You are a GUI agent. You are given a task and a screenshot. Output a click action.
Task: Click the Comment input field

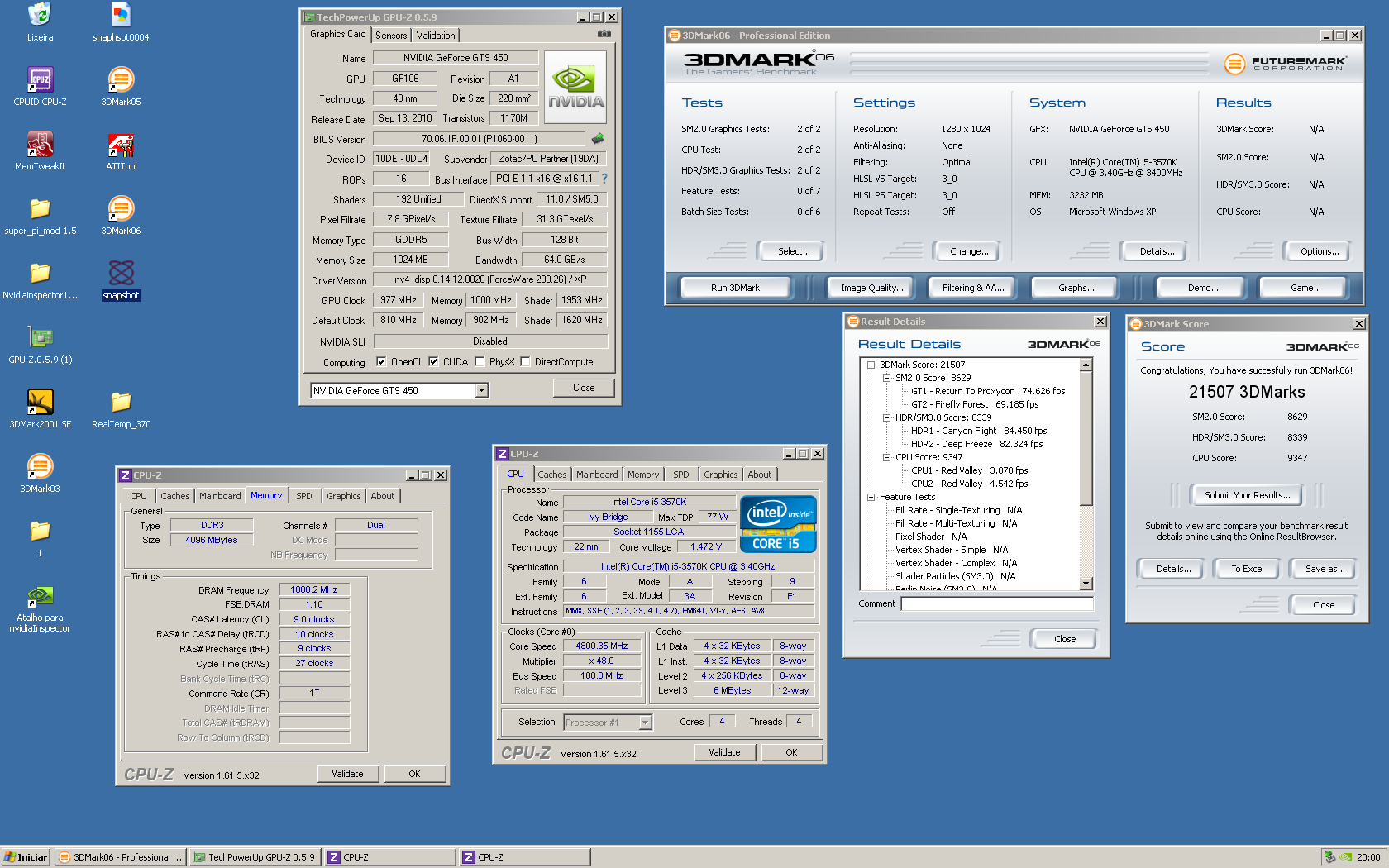point(997,603)
